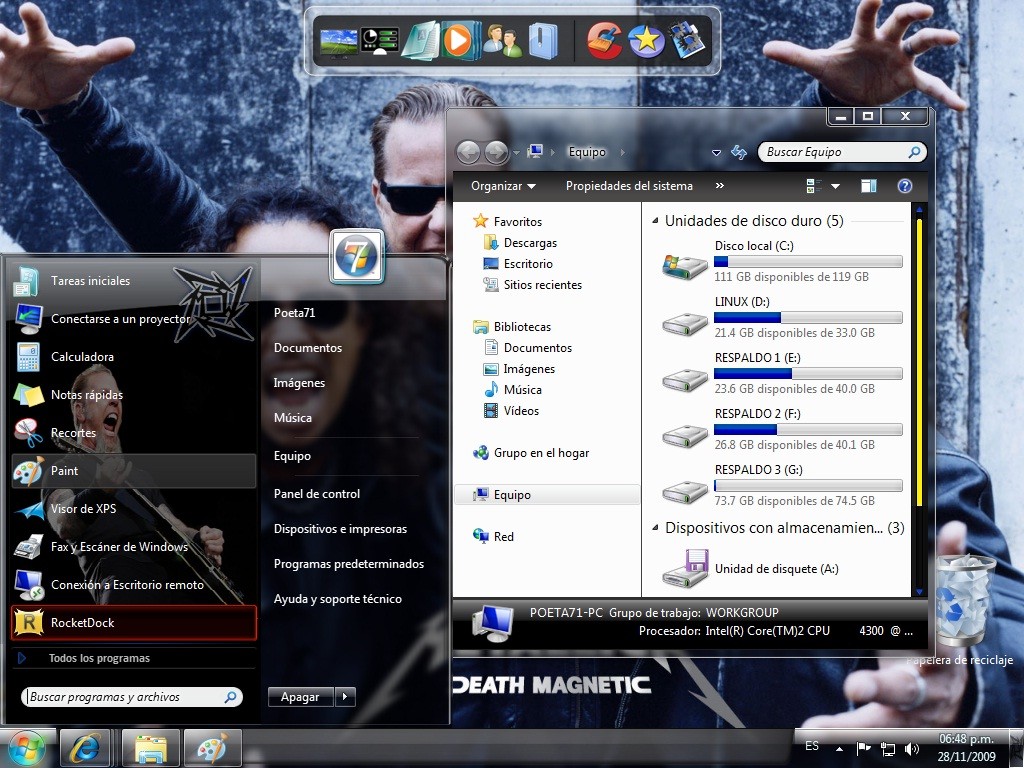Screen dimensions: 1024x768
Task: Open the address bar history dropdown
Action: click(716, 152)
